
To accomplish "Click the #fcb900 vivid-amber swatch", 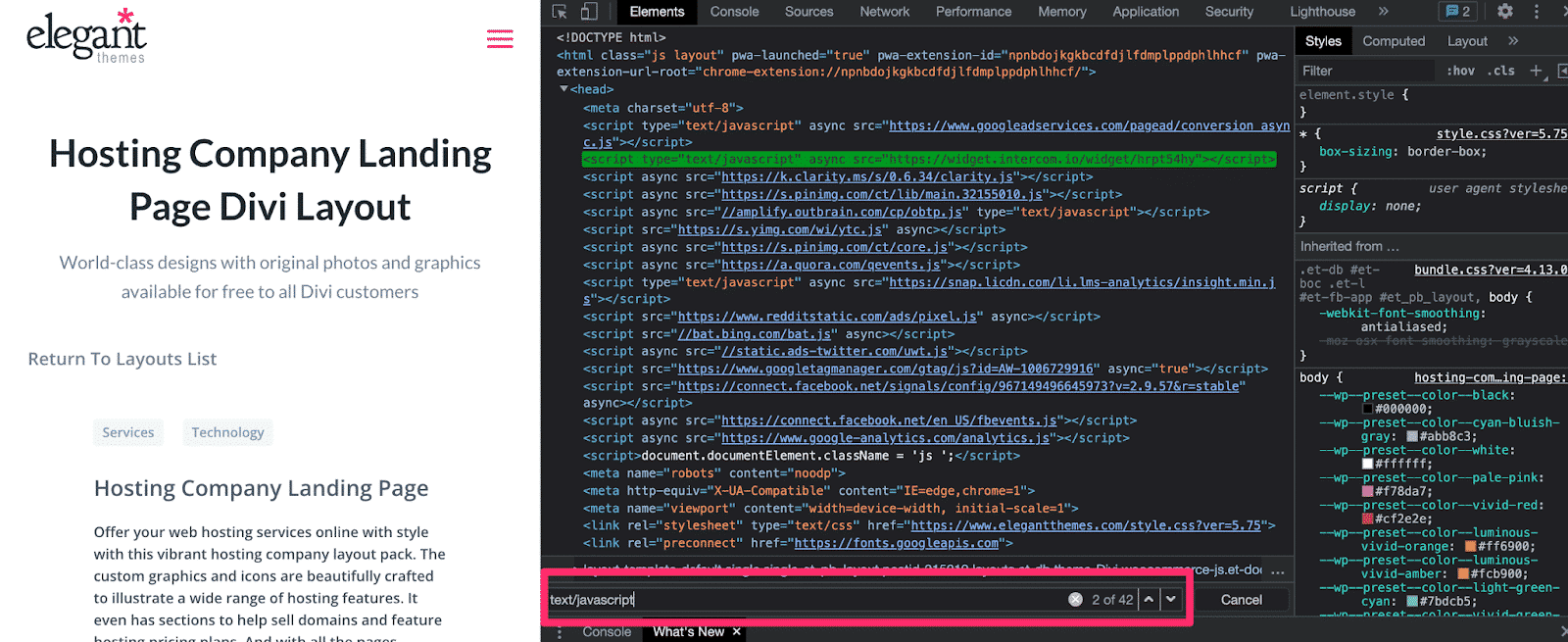I will pos(1463,574).
